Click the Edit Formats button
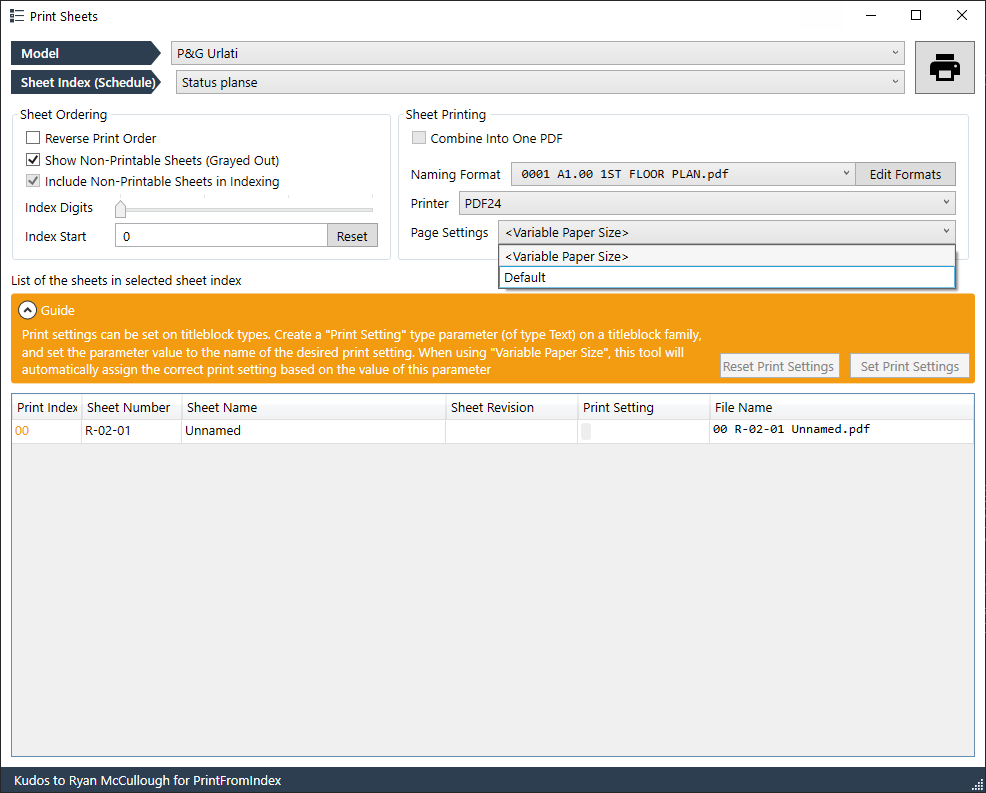Viewport: 986px width, 793px height. (x=905, y=174)
